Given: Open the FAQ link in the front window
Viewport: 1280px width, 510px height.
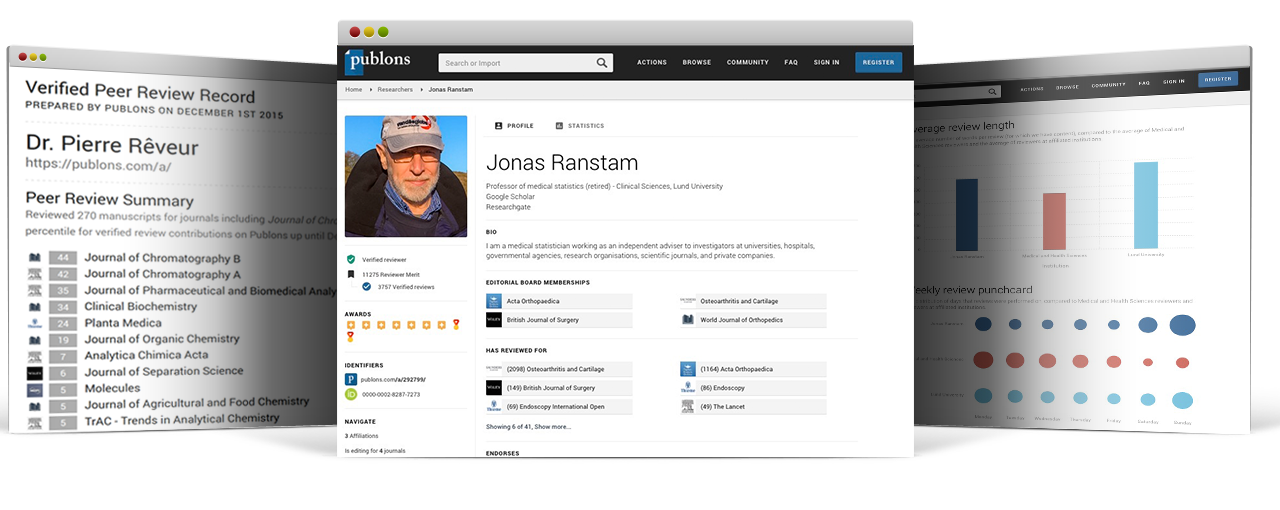Looking at the screenshot, I should click(x=791, y=62).
